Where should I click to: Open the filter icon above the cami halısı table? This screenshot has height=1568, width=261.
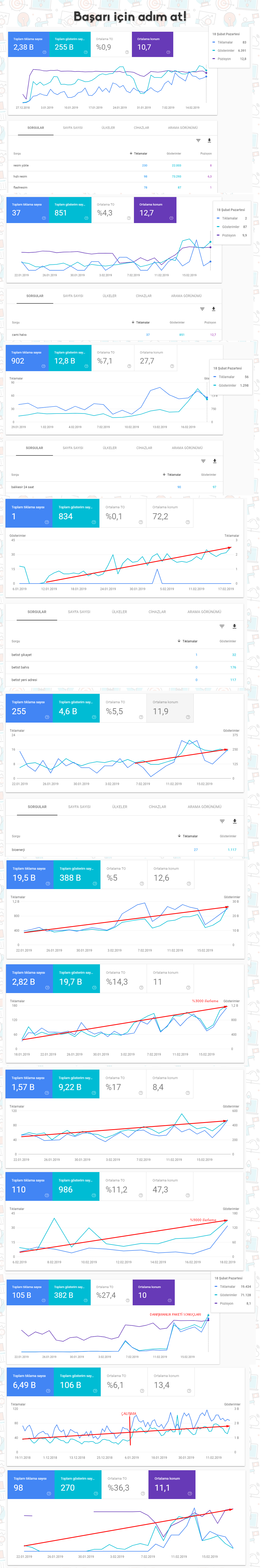coord(203,309)
